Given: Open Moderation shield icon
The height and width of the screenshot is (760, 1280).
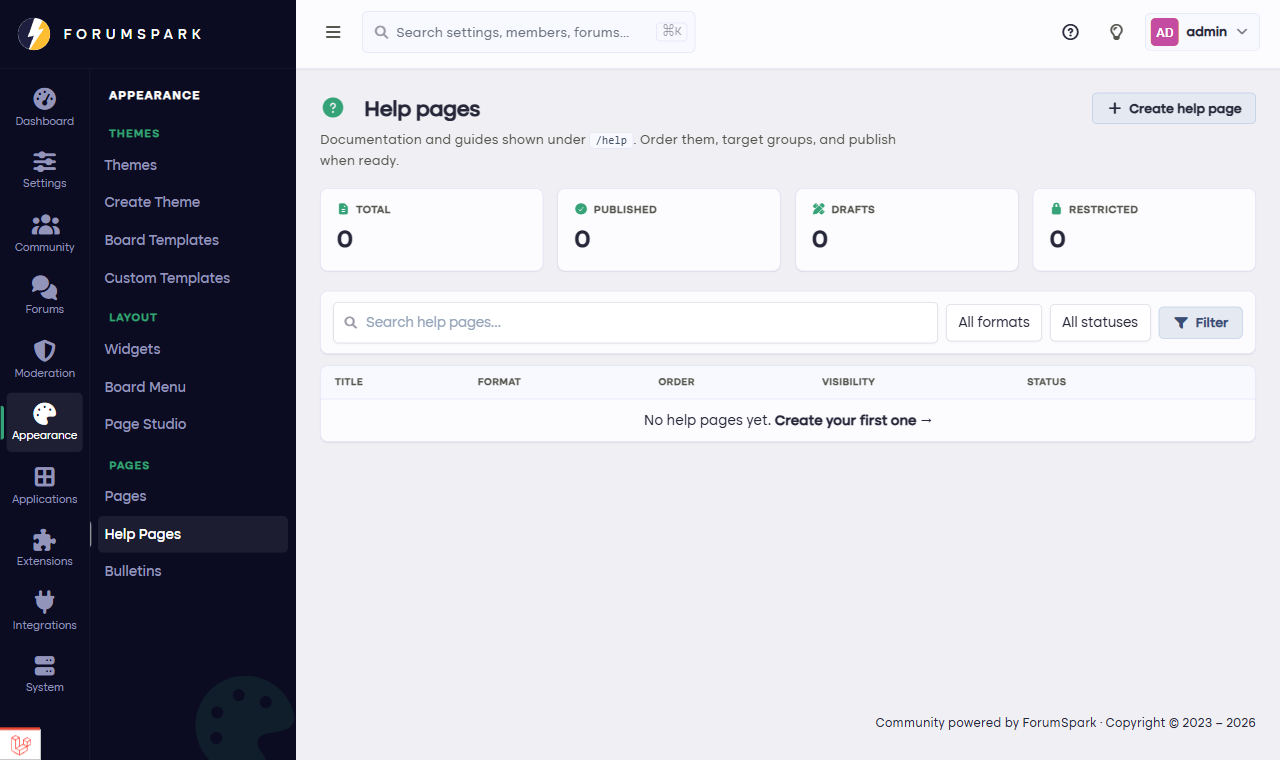Looking at the screenshot, I should 45,351.
